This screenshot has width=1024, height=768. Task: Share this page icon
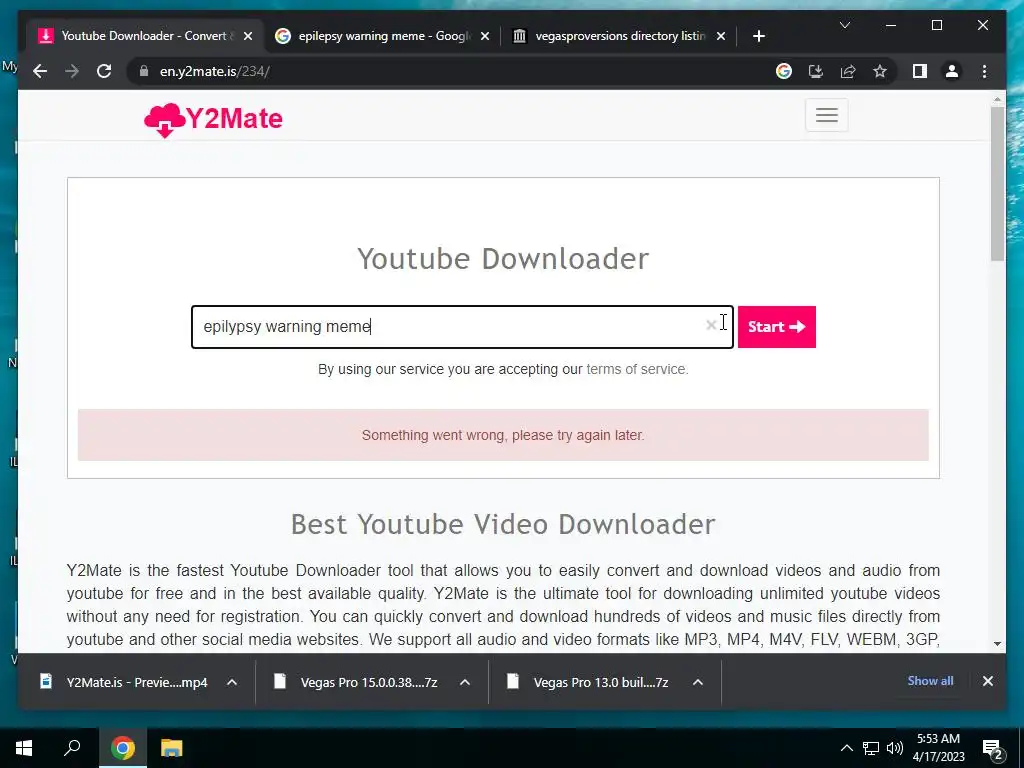848,71
